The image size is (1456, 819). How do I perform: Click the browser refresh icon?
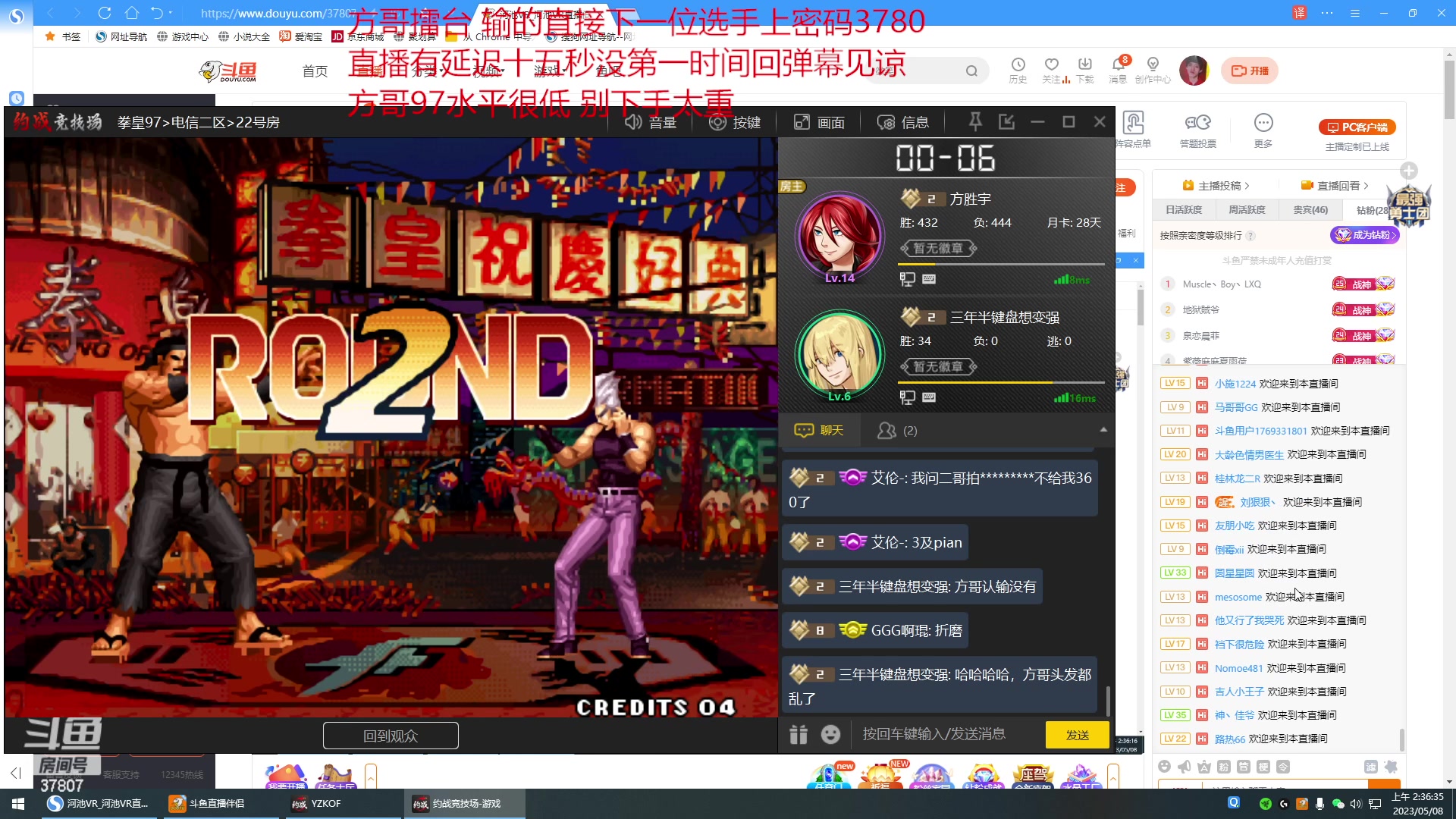point(105,13)
